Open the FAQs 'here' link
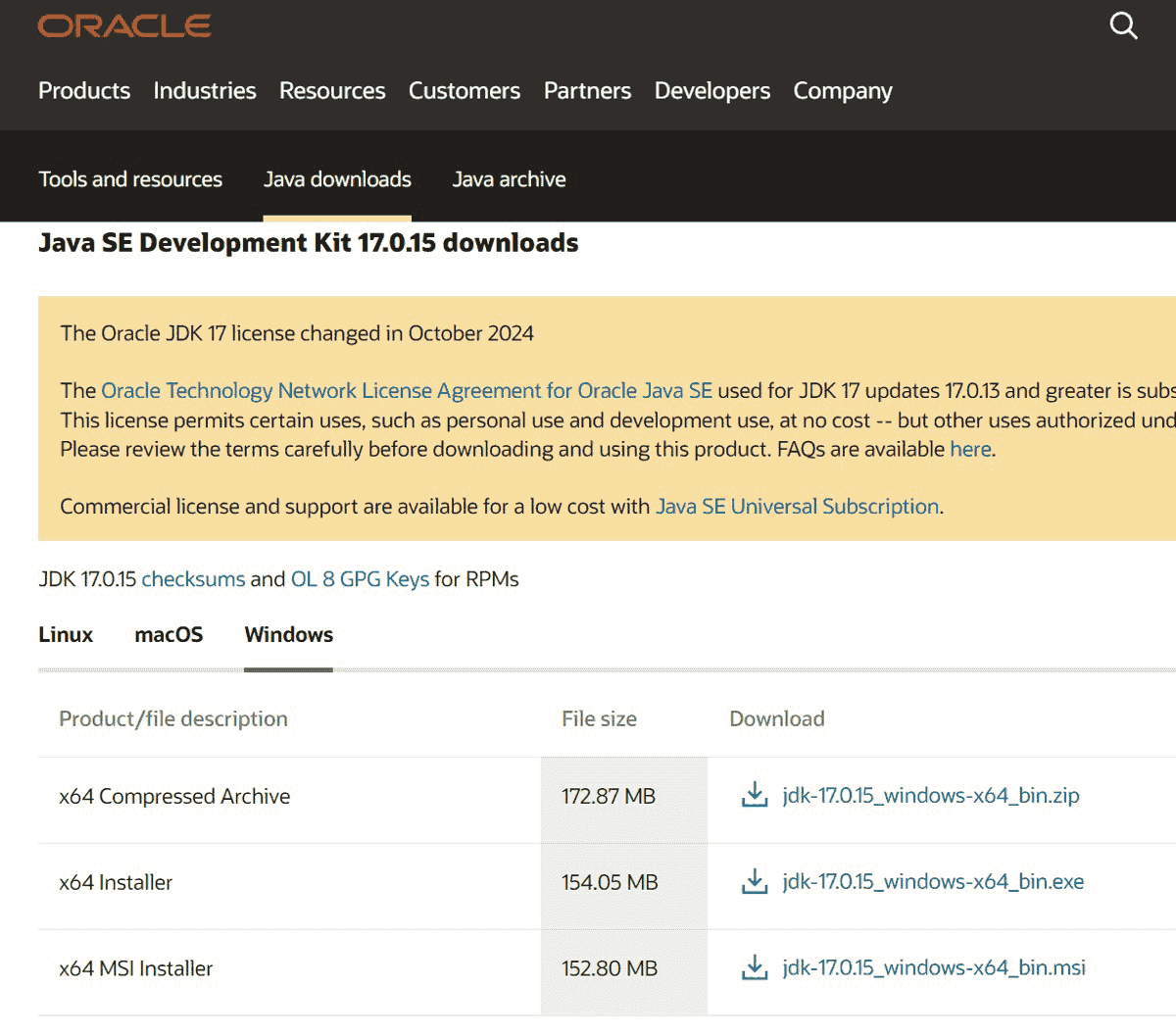 pyautogui.click(x=969, y=450)
